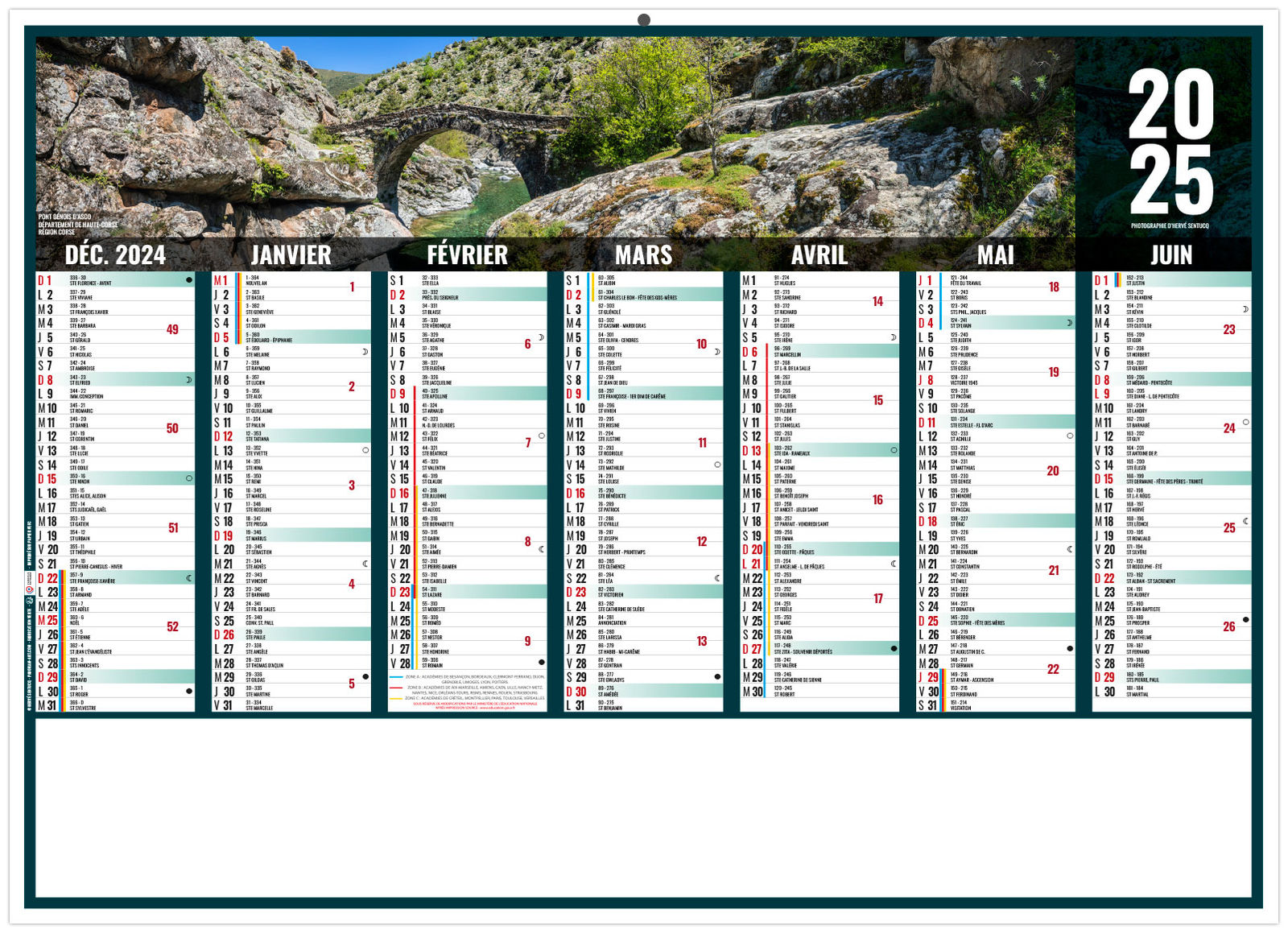Image resolution: width=1288 pixels, height=934 pixels.
Task: Click the full moon circle on Juin 11
Action: pyautogui.click(x=1245, y=422)
